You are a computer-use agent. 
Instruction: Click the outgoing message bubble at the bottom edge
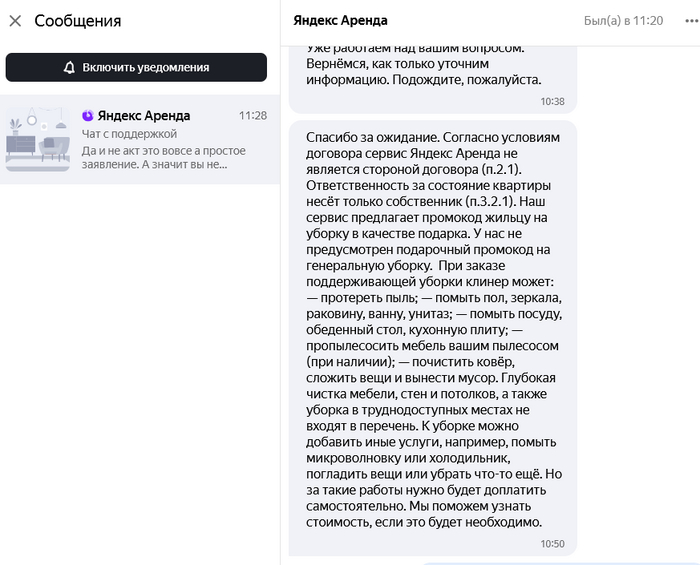coord(560,562)
